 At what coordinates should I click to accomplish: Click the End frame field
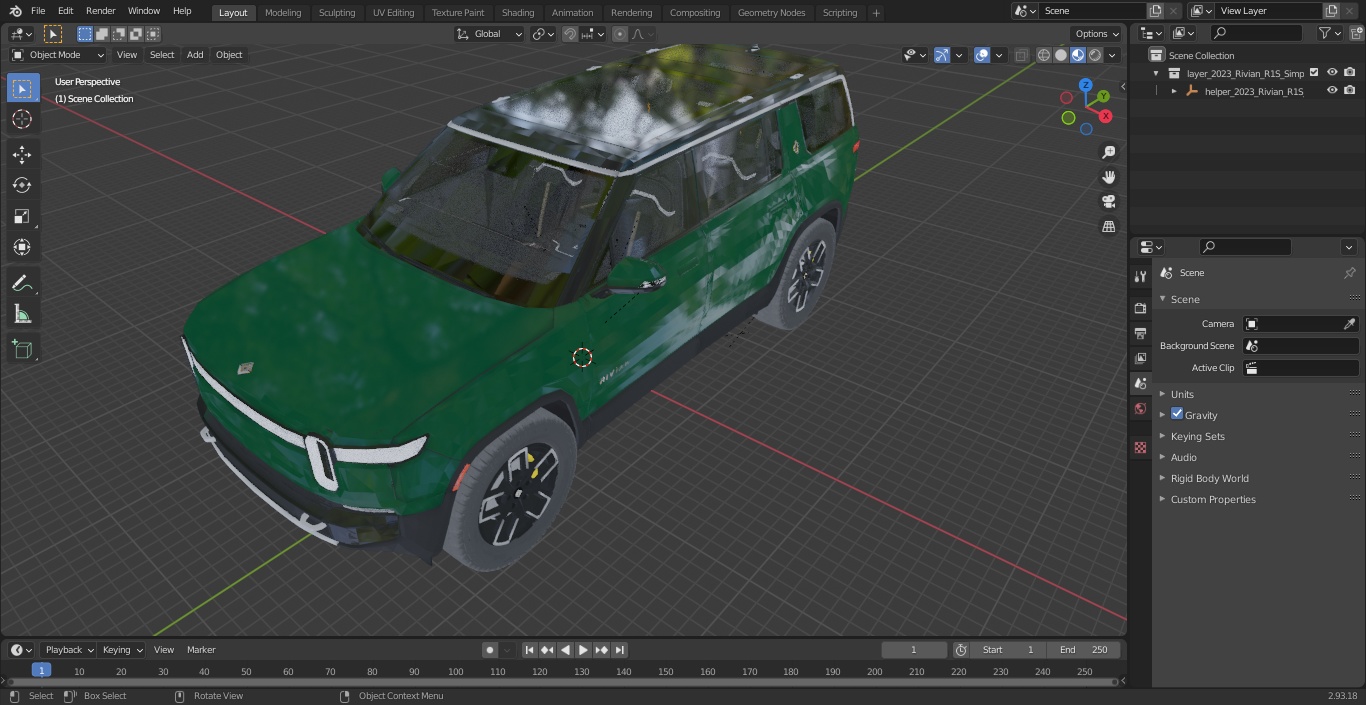pyautogui.click(x=1084, y=650)
